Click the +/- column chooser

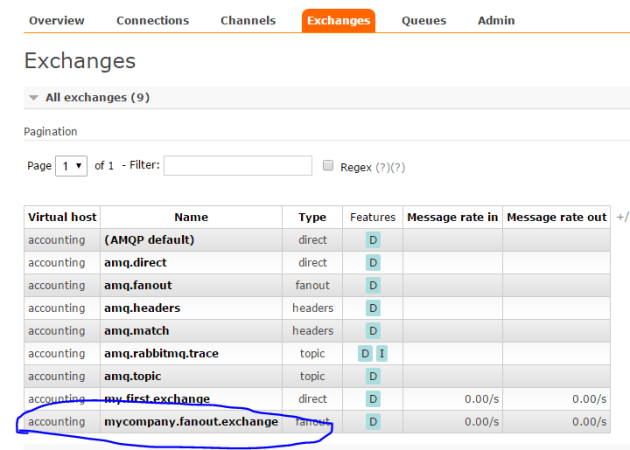[622, 217]
